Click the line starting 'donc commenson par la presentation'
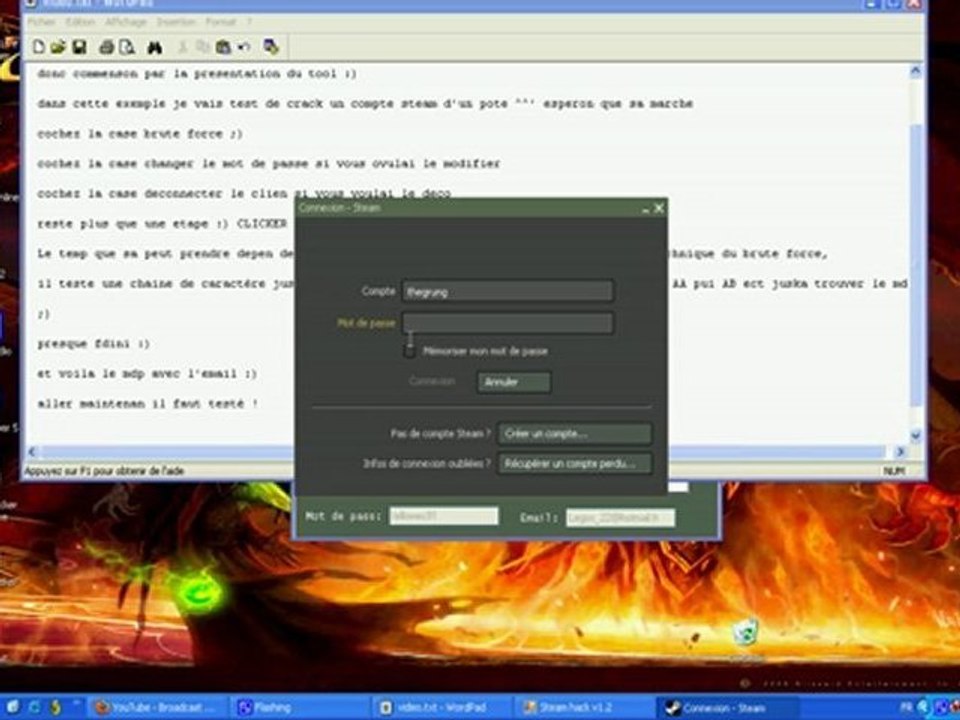The image size is (960, 720). (197, 73)
